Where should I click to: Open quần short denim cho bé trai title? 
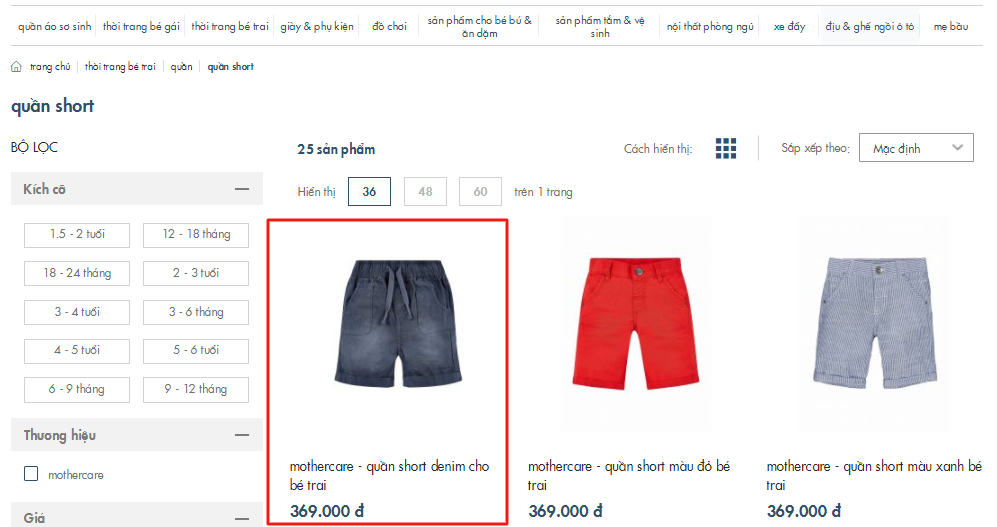[x=389, y=476]
